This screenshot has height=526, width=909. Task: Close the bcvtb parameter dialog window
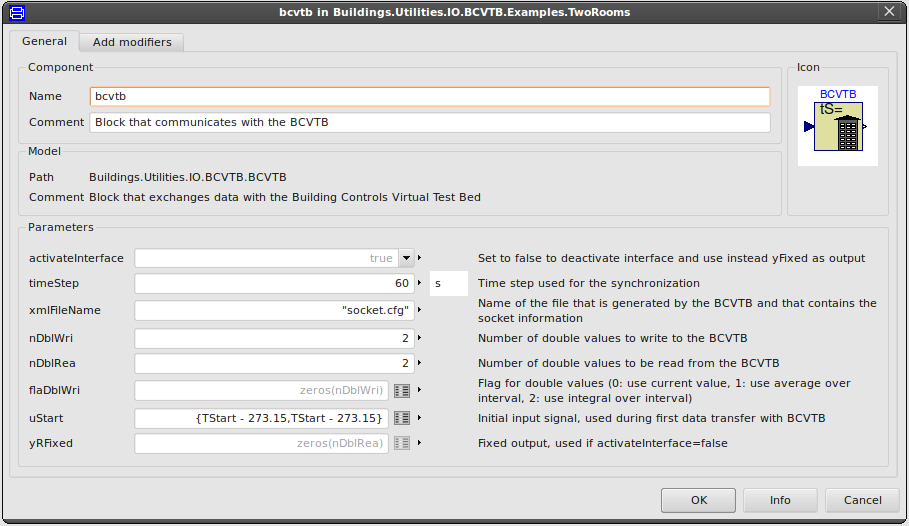point(889,12)
